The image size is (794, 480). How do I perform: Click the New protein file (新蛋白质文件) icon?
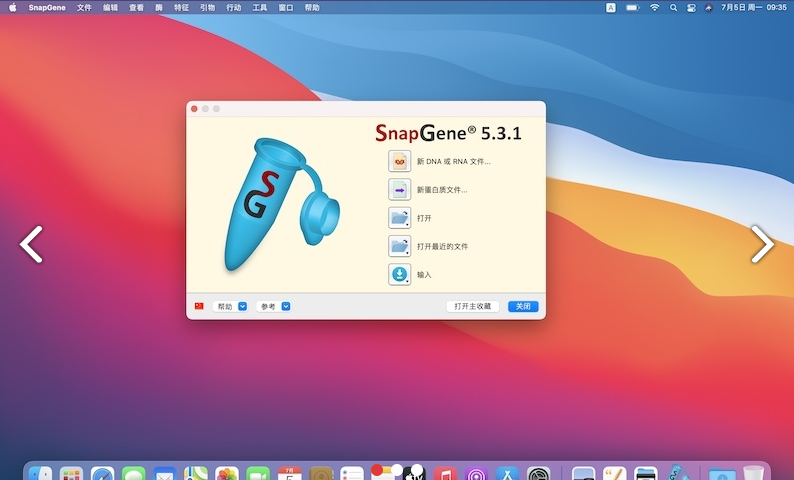[x=400, y=190]
